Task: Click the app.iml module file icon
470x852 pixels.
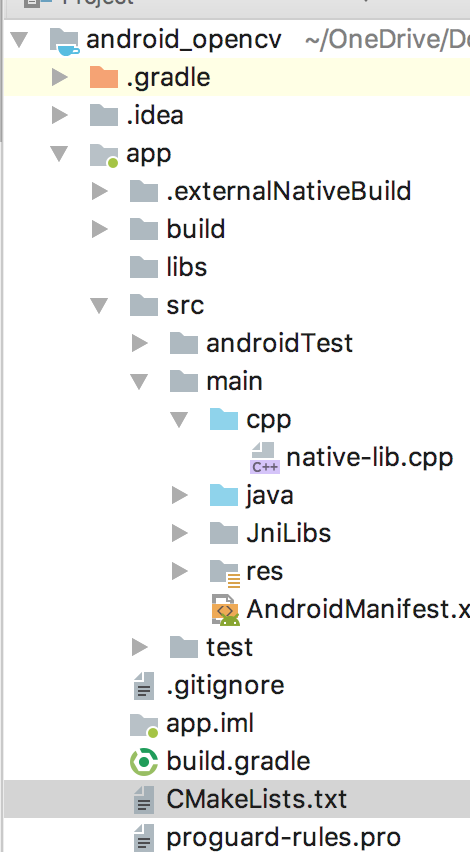Action: 144,725
